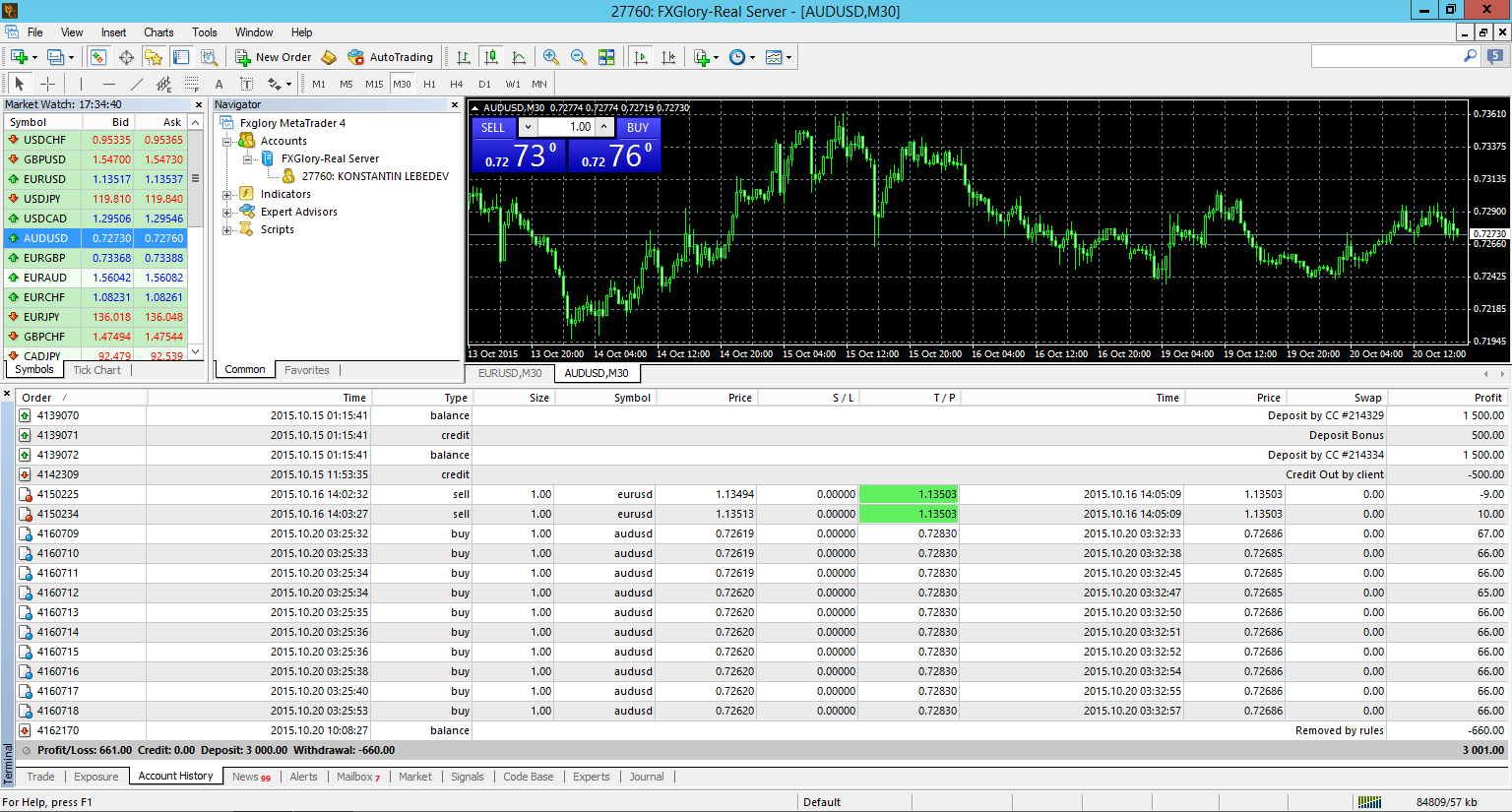Image resolution: width=1512 pixels, height=812 pixels.
Task: Toggle the AutoTrading button
Action: click(390, 57)
